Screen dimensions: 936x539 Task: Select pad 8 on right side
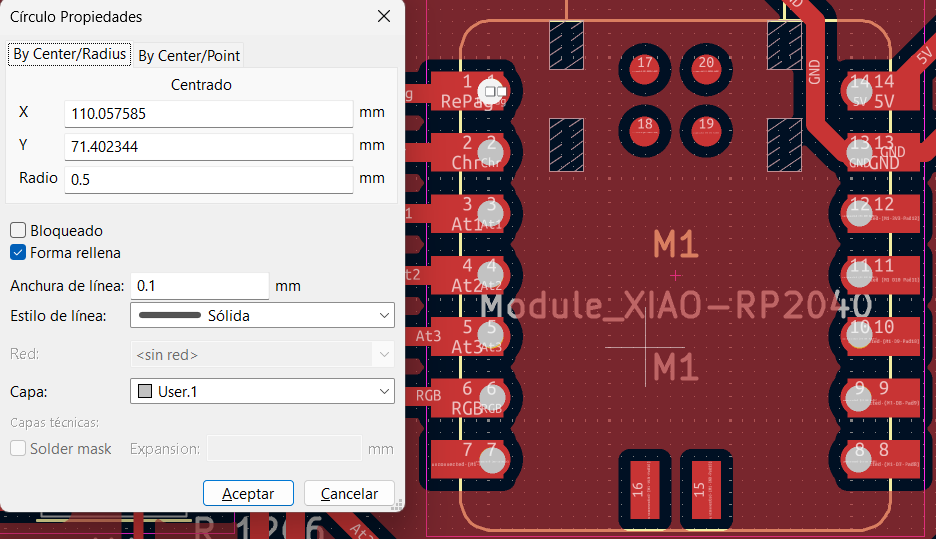pyautogui.click(x=880, y=459)
